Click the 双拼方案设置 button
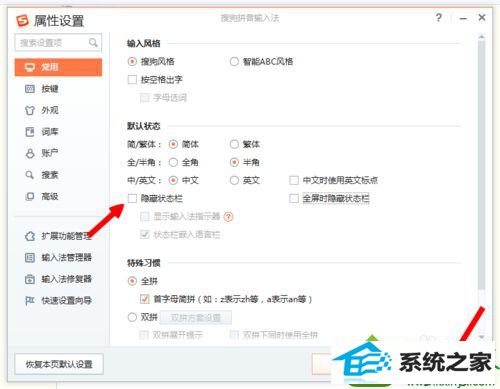Screen dimensions: 500x389 (196, 317)
